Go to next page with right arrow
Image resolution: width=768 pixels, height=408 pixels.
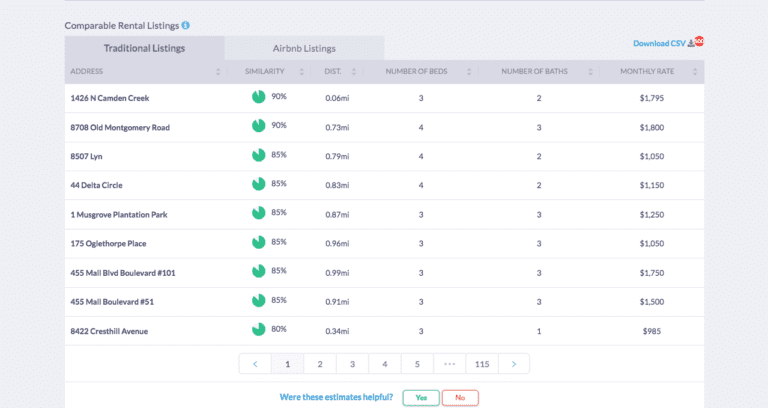[514, 364]
